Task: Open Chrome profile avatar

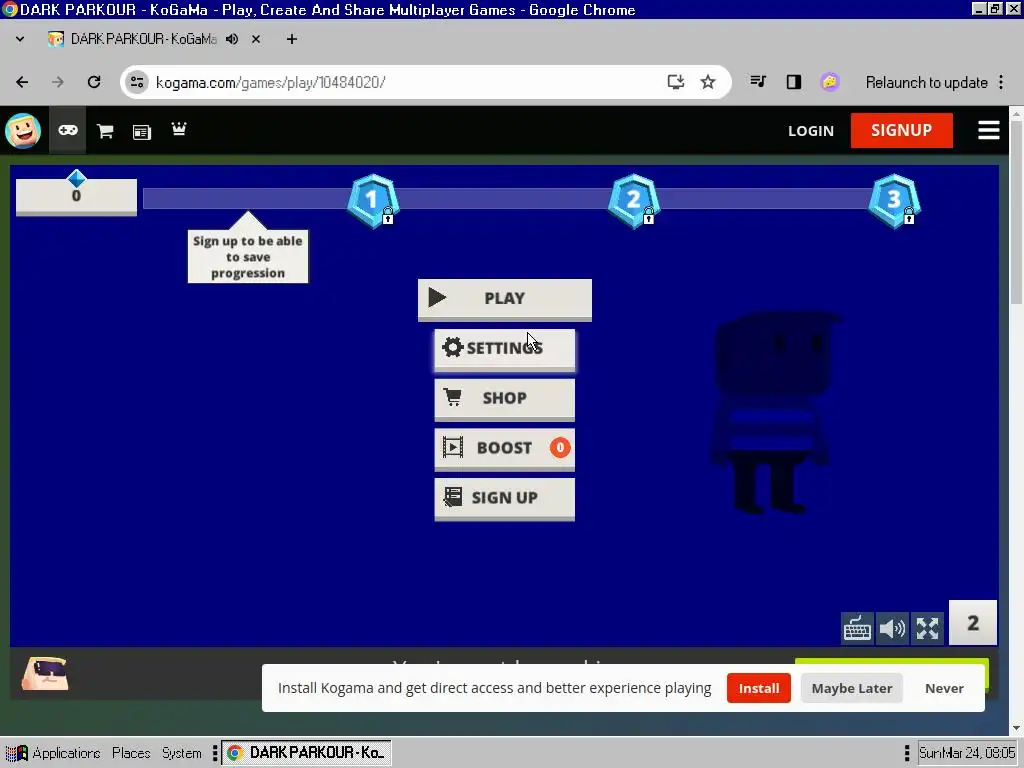Action: [x=829, y=82]
